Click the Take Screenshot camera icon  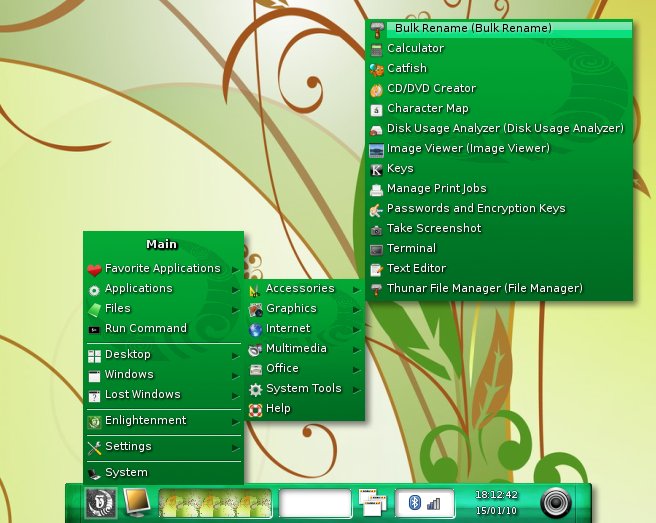[377, 230]
